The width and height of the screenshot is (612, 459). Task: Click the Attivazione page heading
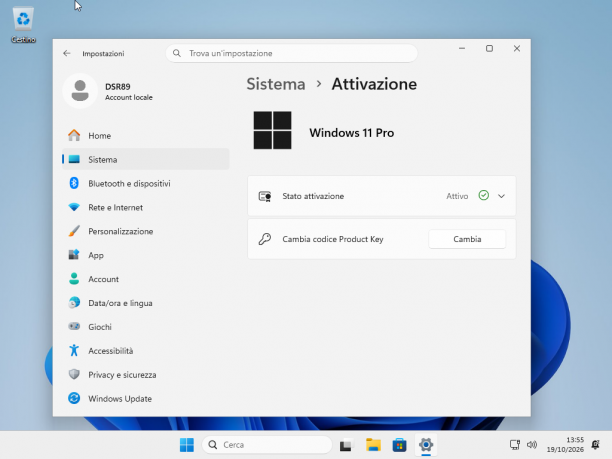pos(374,84)
